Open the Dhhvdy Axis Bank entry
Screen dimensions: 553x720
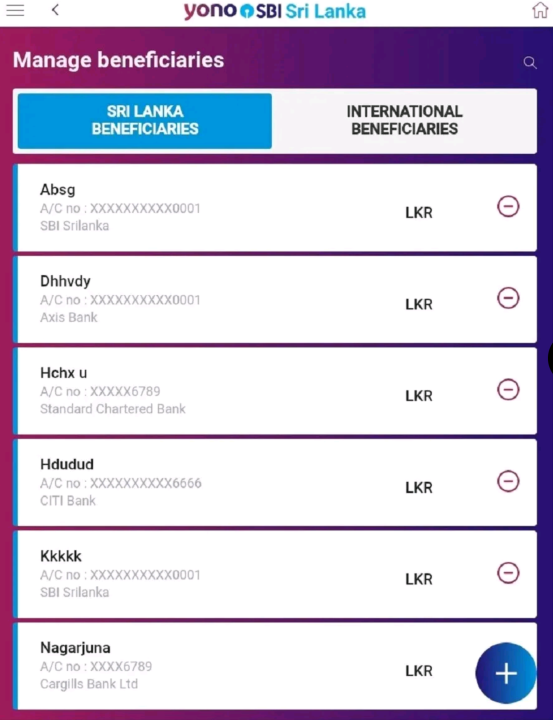click(275, 299)
